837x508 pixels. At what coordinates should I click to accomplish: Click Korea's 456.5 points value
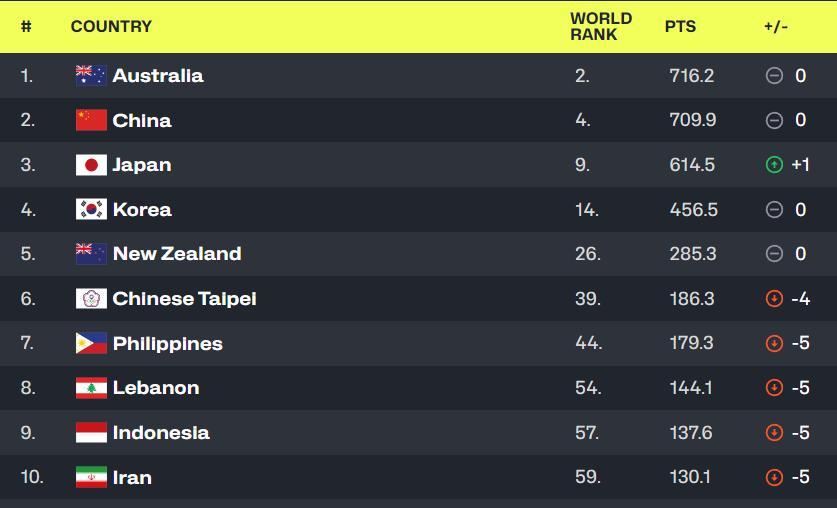tap(693, 210)
